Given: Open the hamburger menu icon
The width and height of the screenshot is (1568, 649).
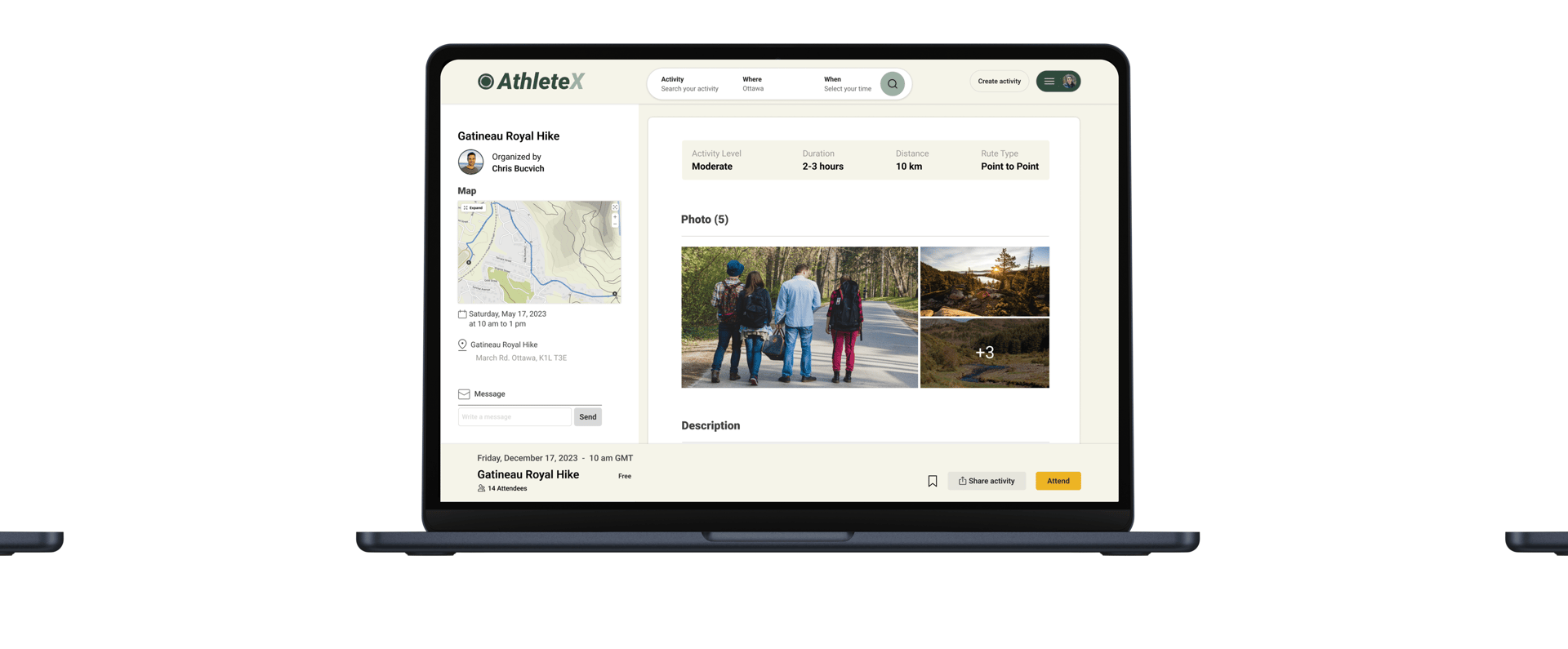Looking at the screenshot, I should point(1049,81).
